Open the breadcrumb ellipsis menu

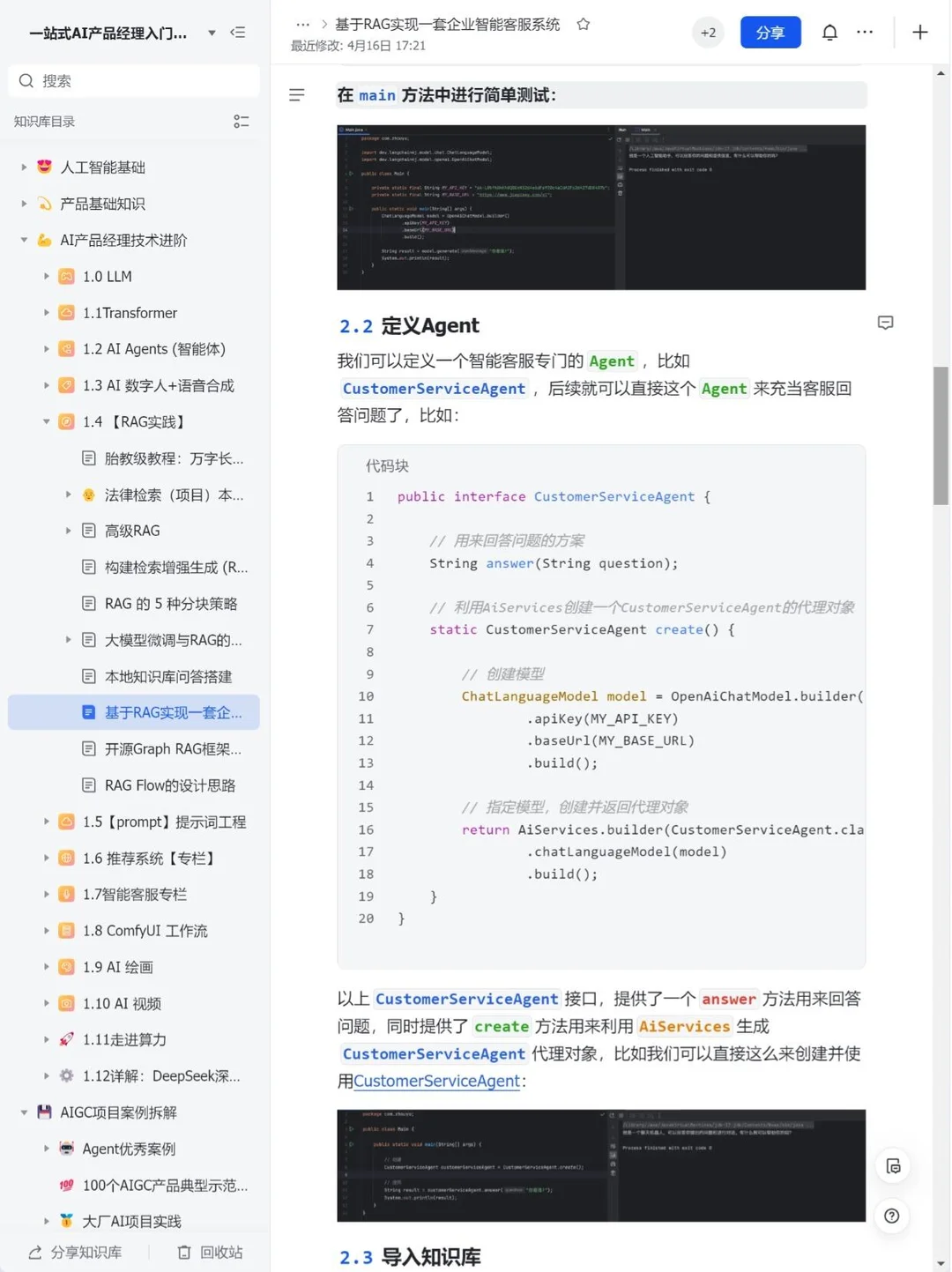(302, 25)
